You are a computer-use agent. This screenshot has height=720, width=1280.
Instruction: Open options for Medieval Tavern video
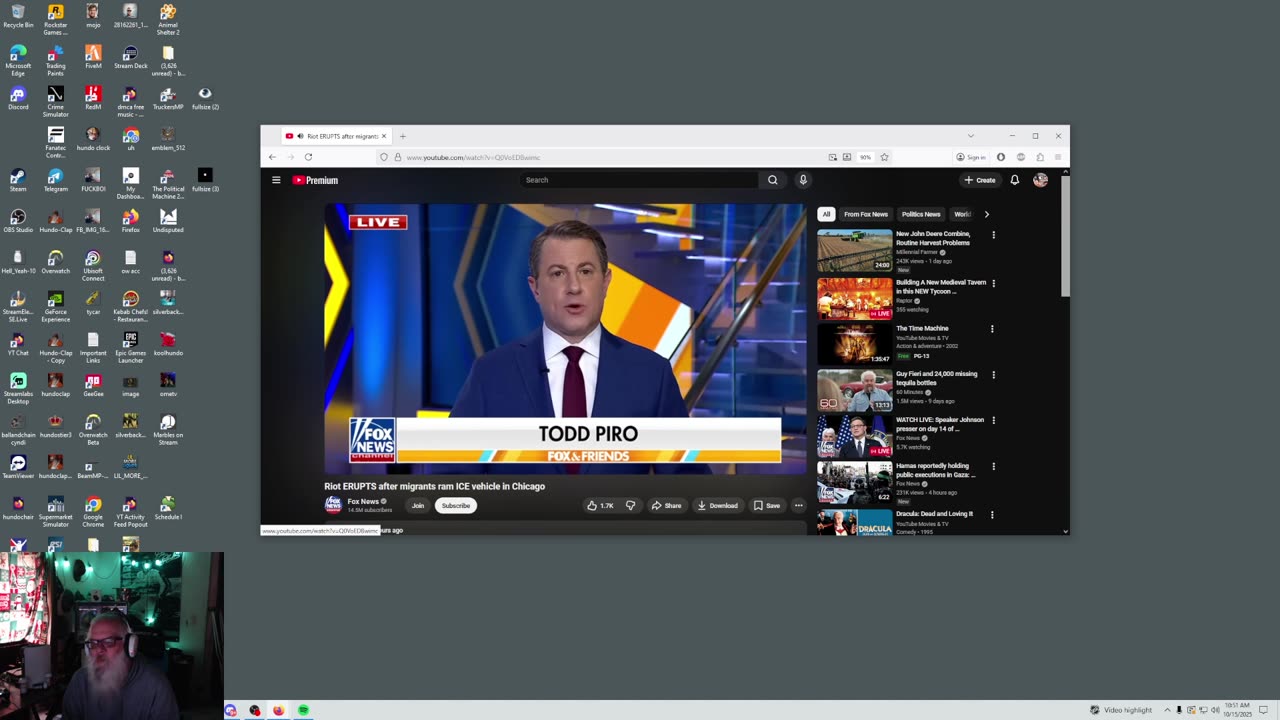click(x=993, y=283)
